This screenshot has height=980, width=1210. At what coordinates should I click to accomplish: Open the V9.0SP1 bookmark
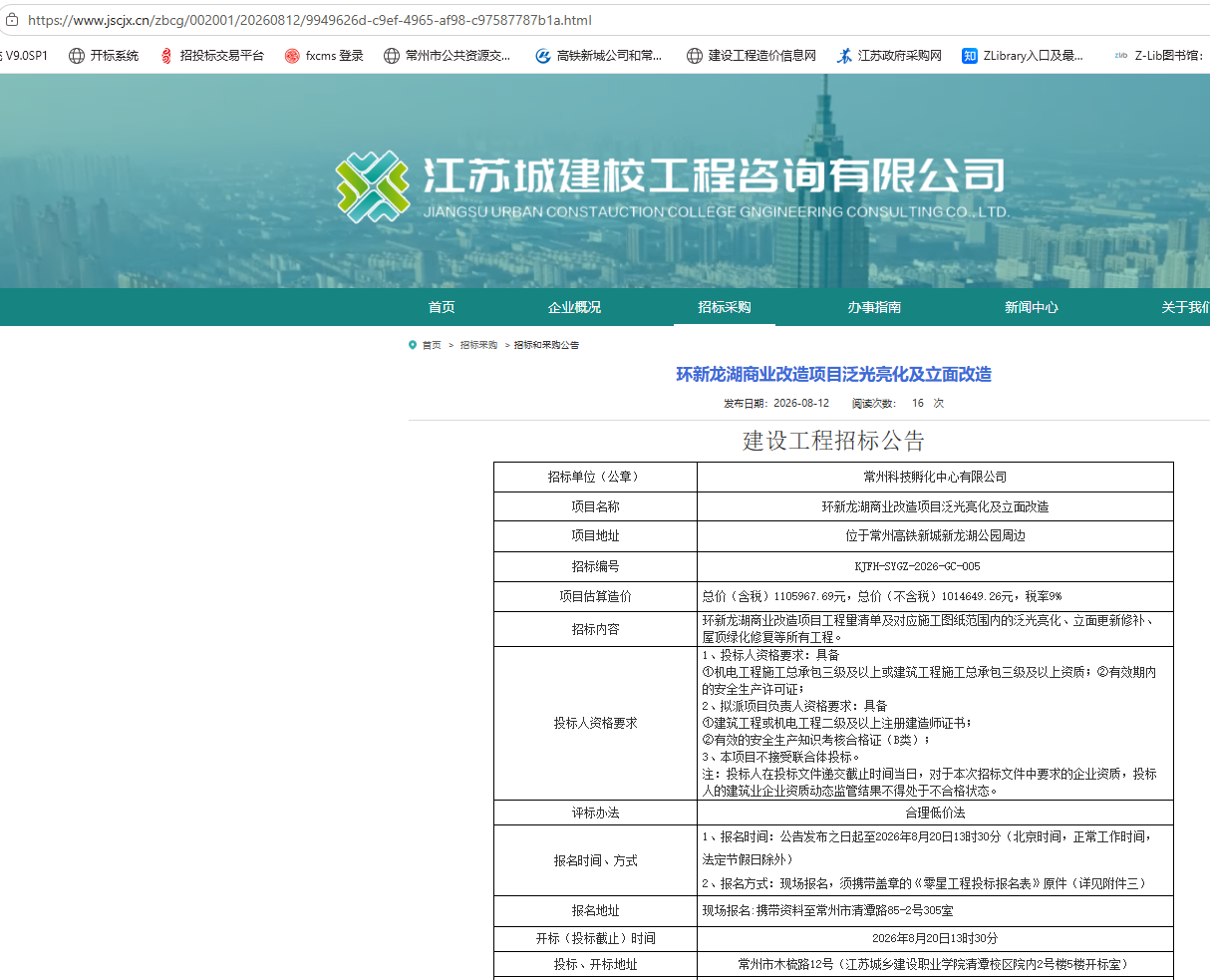[24, 56]
